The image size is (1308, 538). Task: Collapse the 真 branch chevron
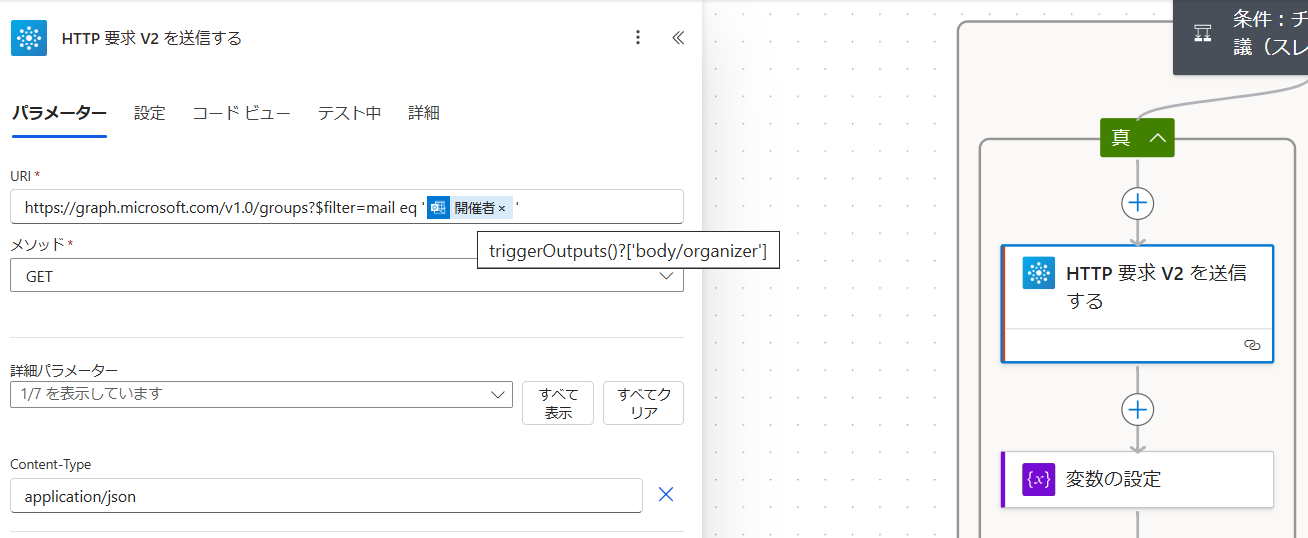tap(1158, 138)
